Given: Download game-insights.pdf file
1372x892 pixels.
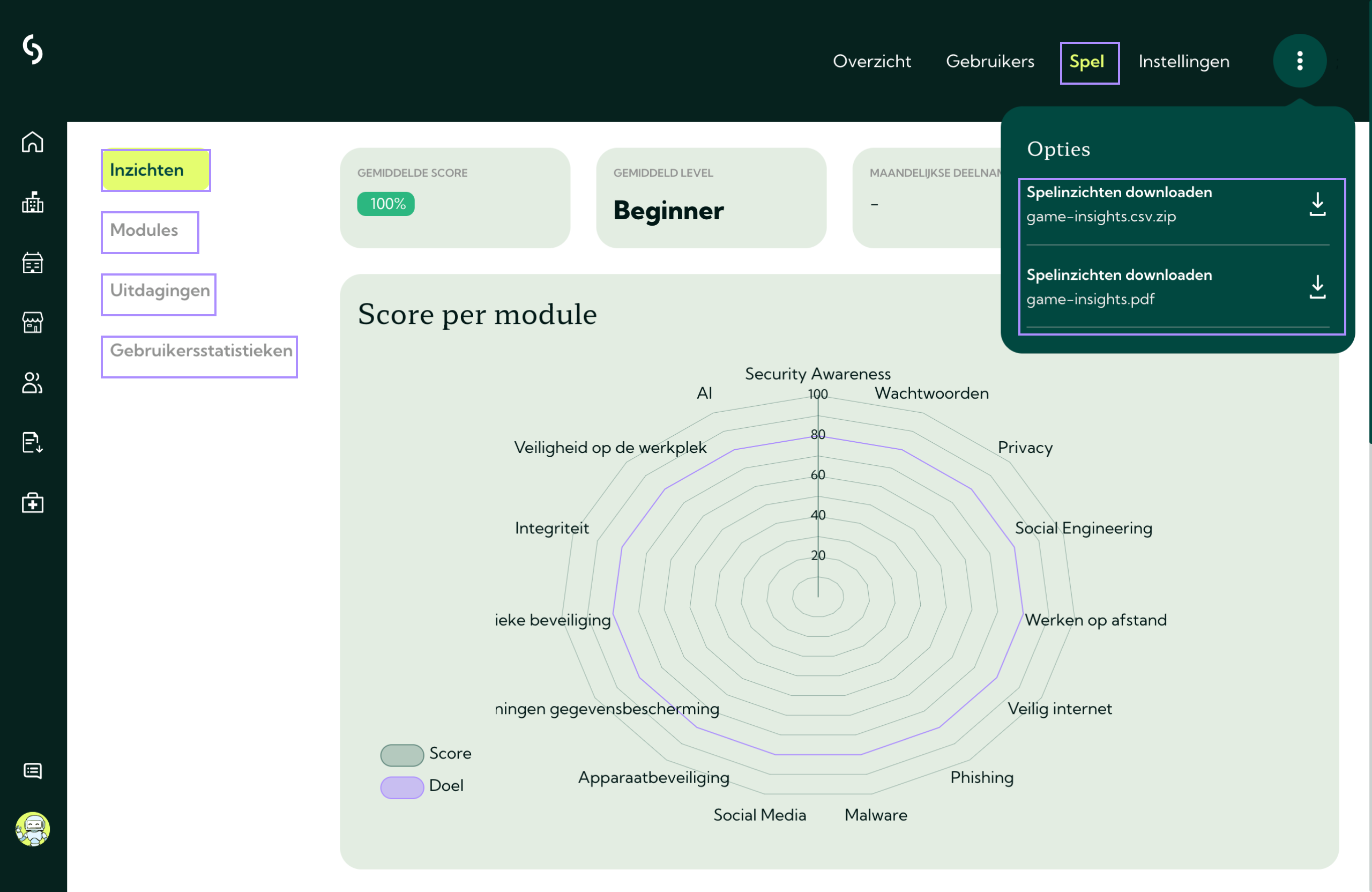Looking at the screenshot, I should [x=1181, y=287].
